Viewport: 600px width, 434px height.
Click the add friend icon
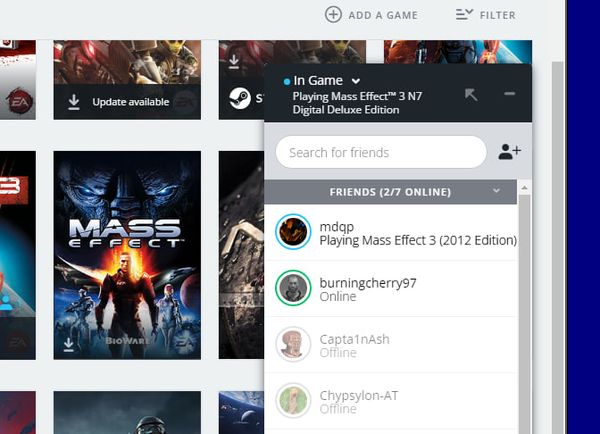pyautogui.click(x=509, y=152)
